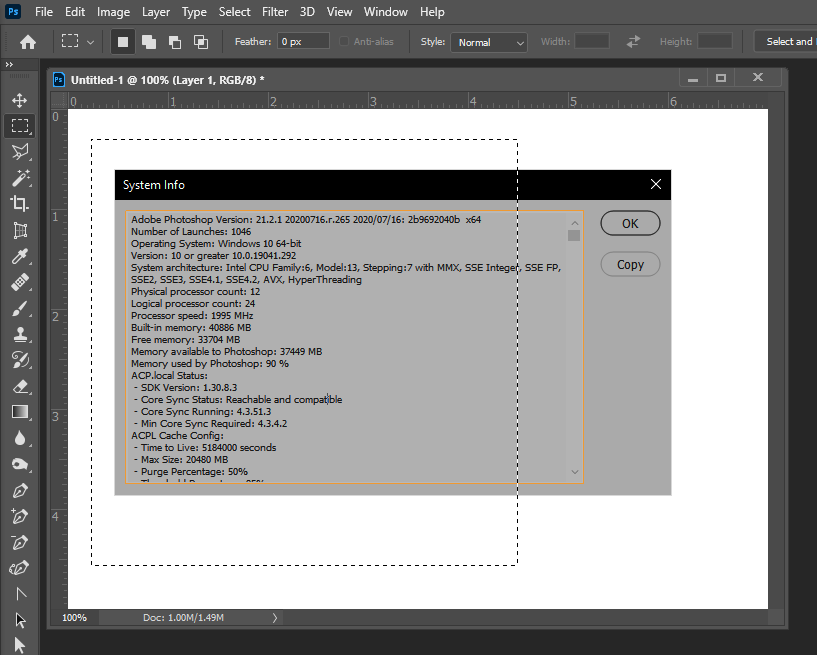Select the Polygonal Lasso tool

tap(20, 152)
